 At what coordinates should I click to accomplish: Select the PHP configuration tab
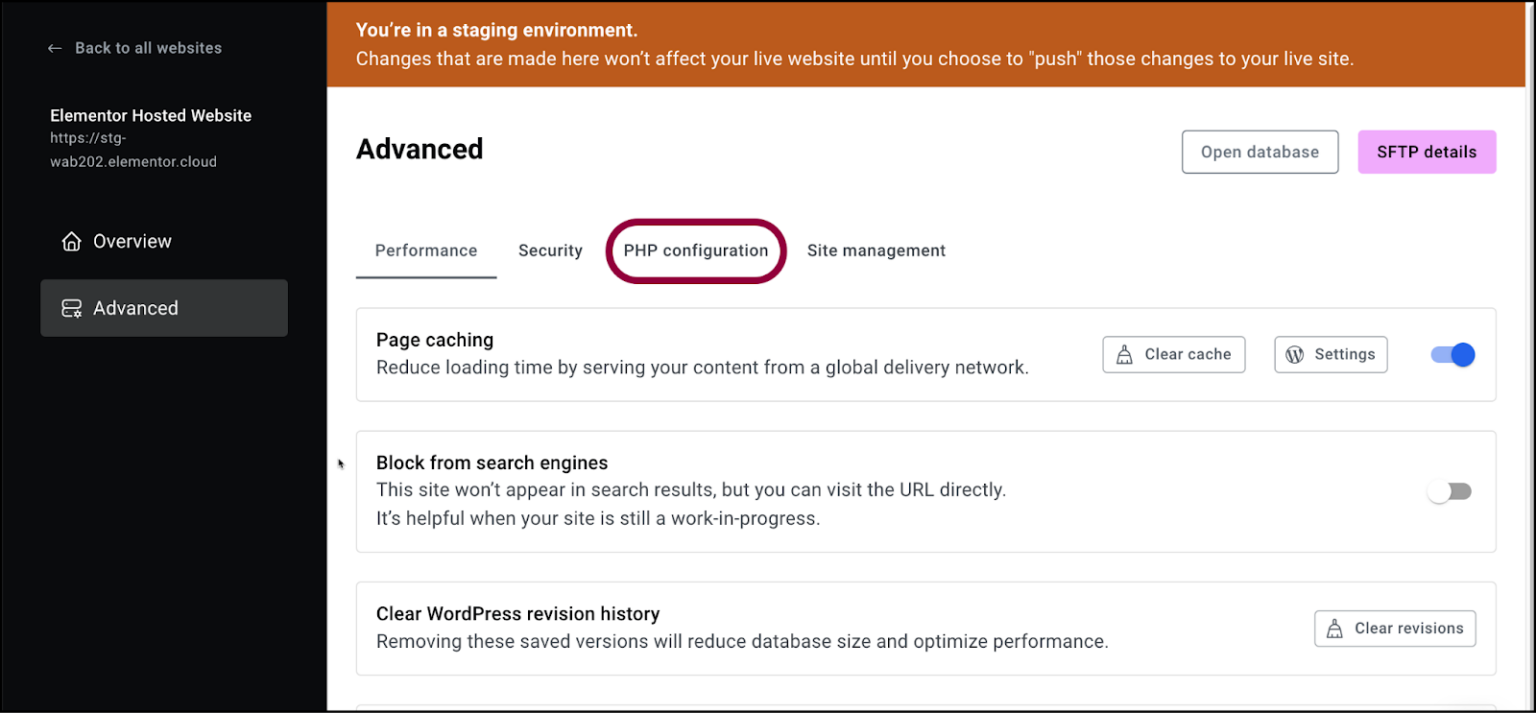pos(696,251)
